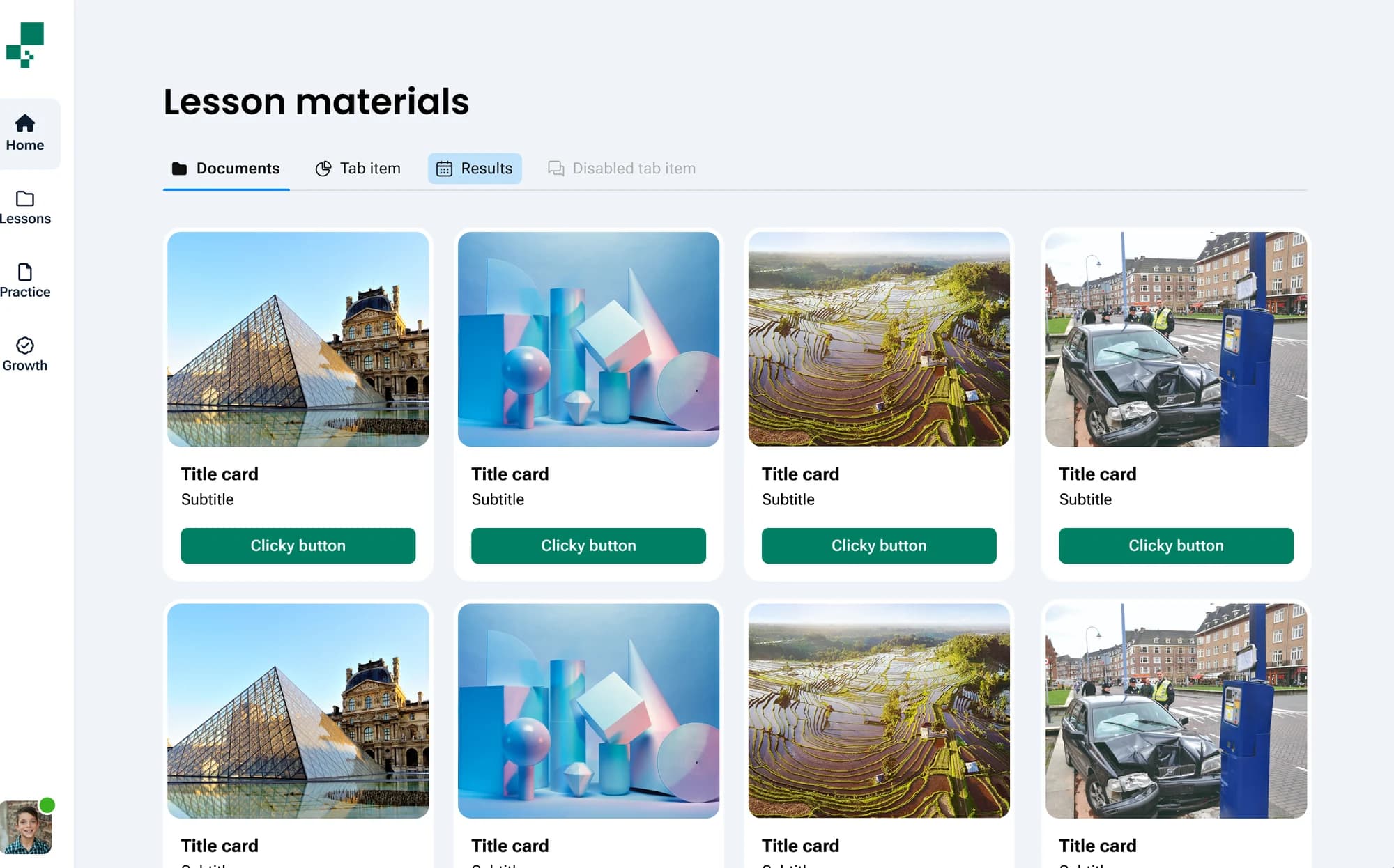Click Clicky button under the Louvre pyramid card

coord(298,545)
